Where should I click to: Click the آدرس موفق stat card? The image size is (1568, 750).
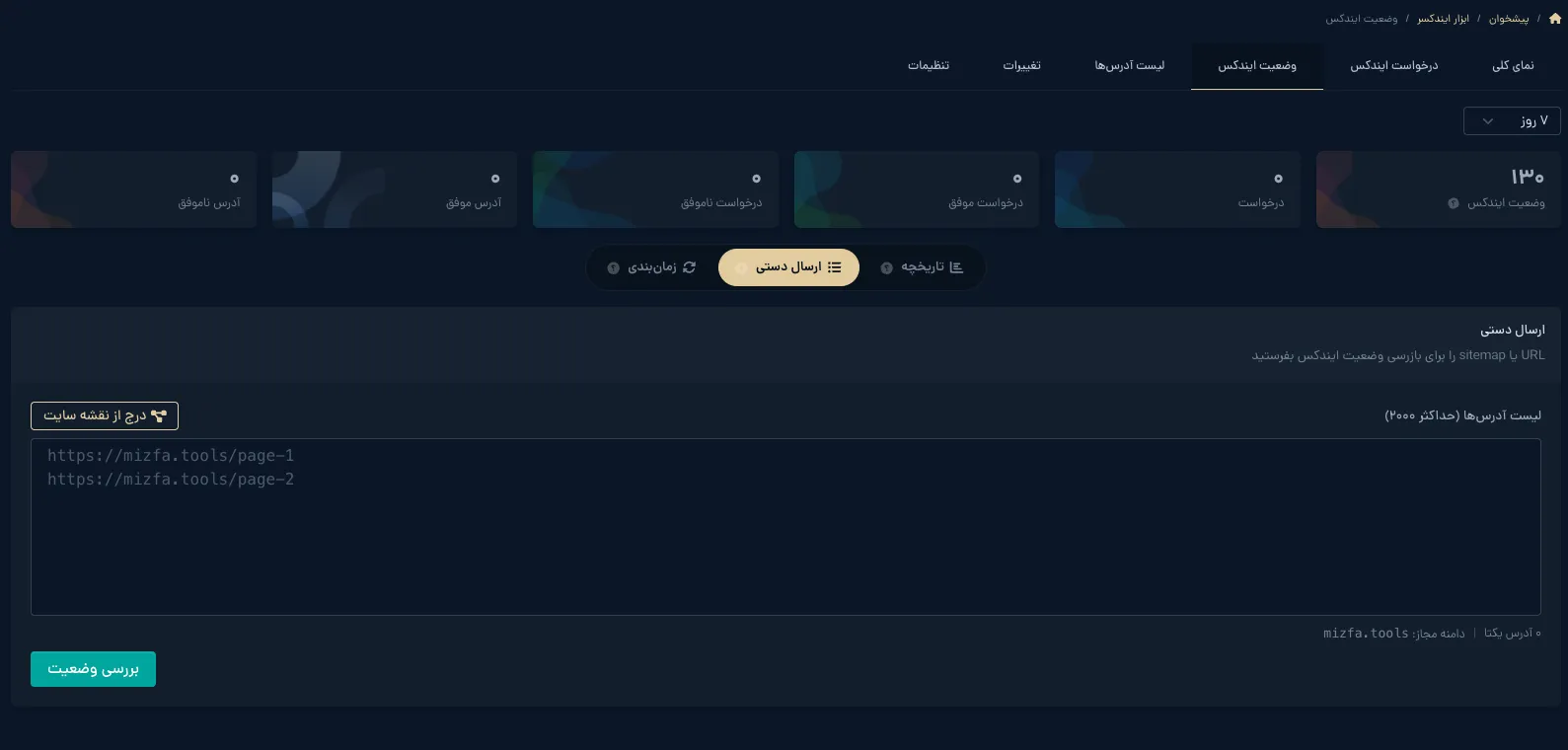(395, 189)
